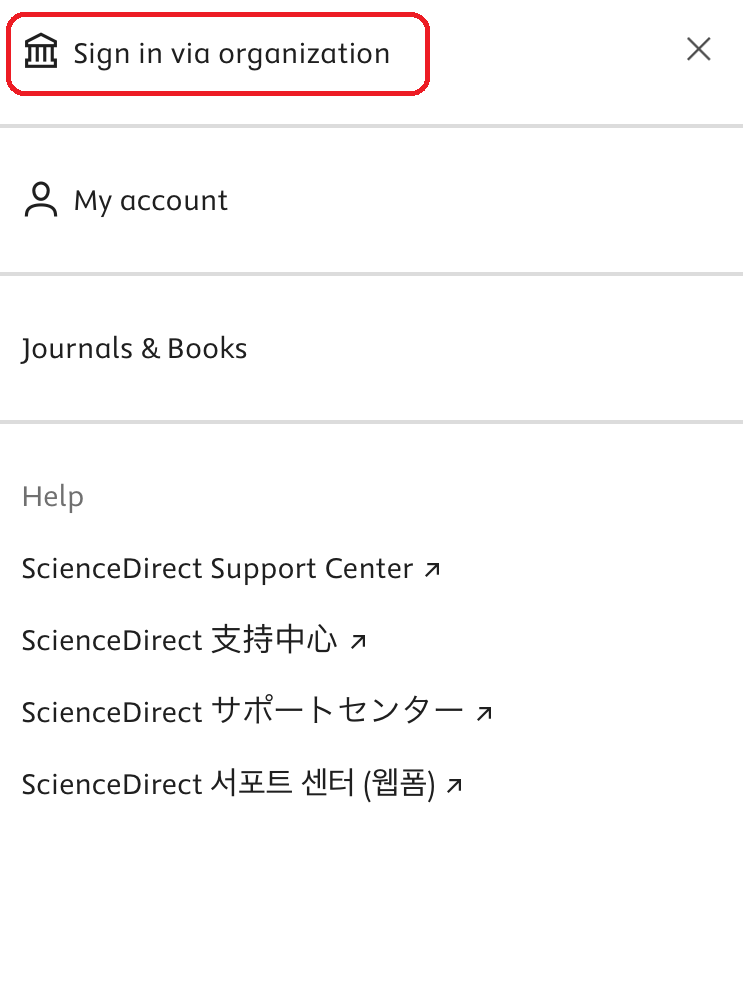
Task: Click the external arrow after サポートセンター
Action: click(484, 712)
